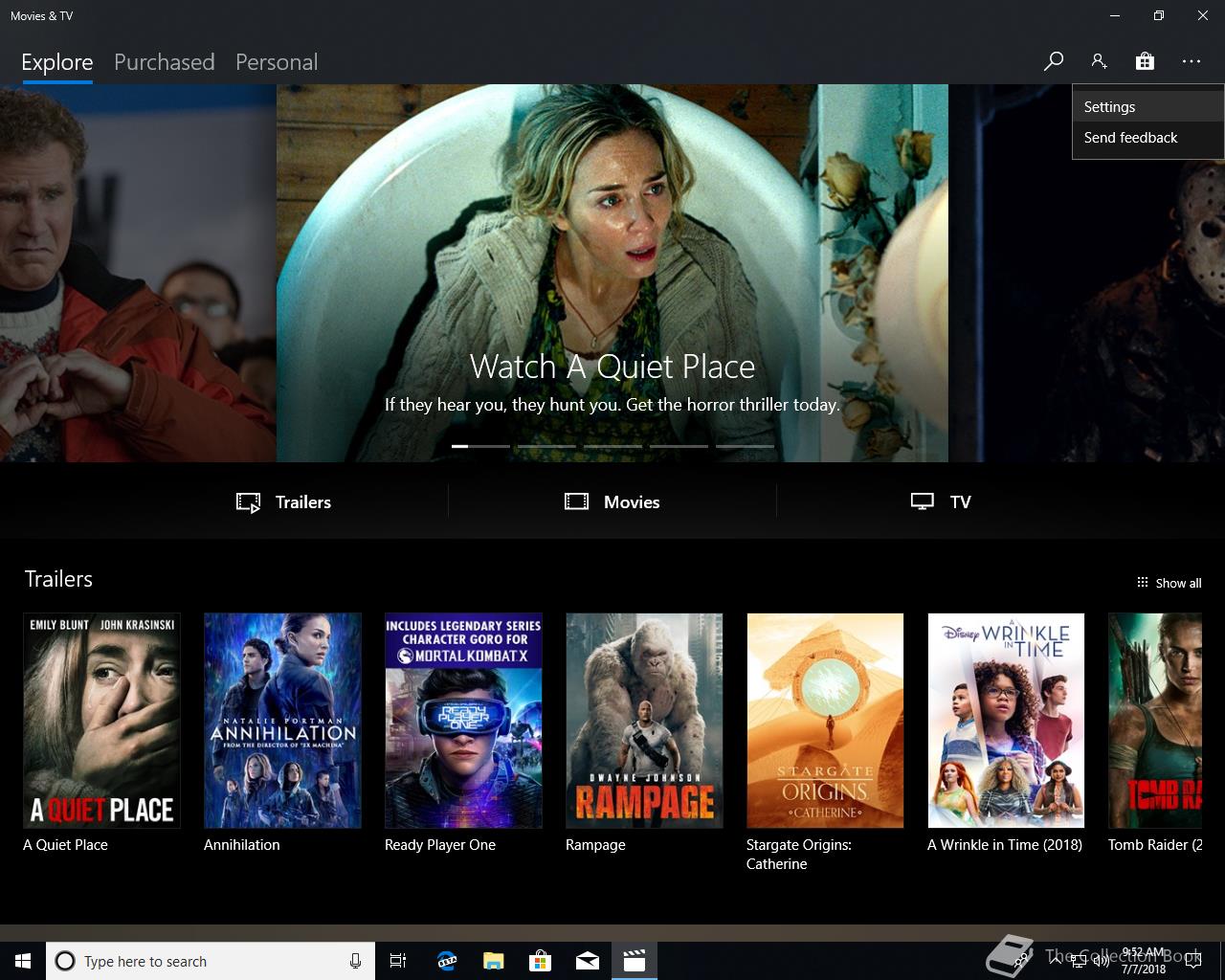The height and width of the screenshot is (980, 1225).
Task: Open the Stargate Origins: Catherine poster
Action: 825,721
